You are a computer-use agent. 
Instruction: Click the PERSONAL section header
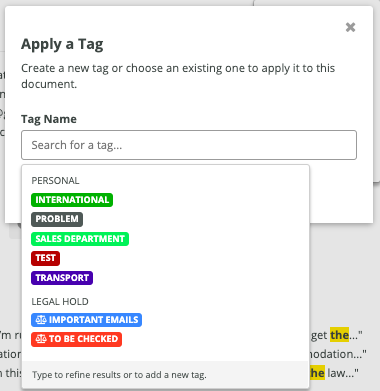[x=55, y=180]
